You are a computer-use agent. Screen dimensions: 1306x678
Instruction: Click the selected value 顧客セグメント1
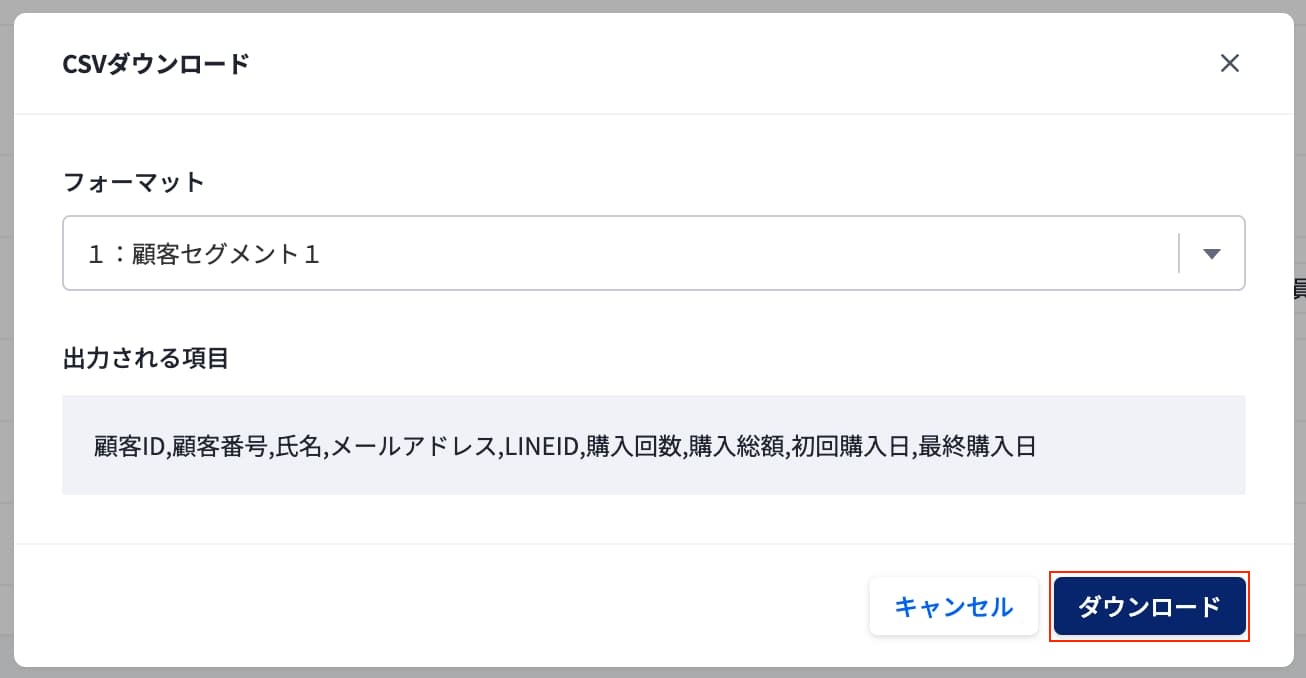203,254
